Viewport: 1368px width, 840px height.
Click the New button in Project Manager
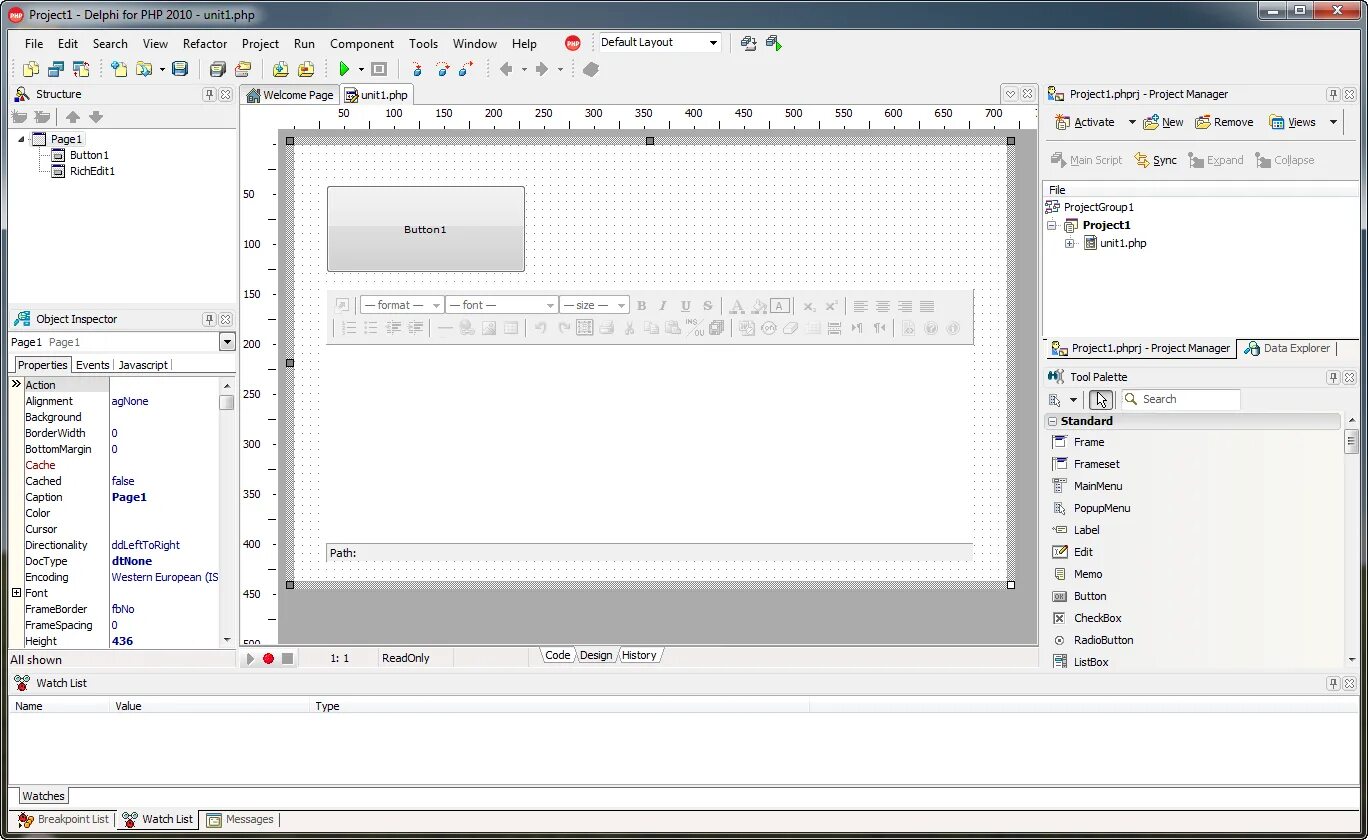pos(1164,122)
